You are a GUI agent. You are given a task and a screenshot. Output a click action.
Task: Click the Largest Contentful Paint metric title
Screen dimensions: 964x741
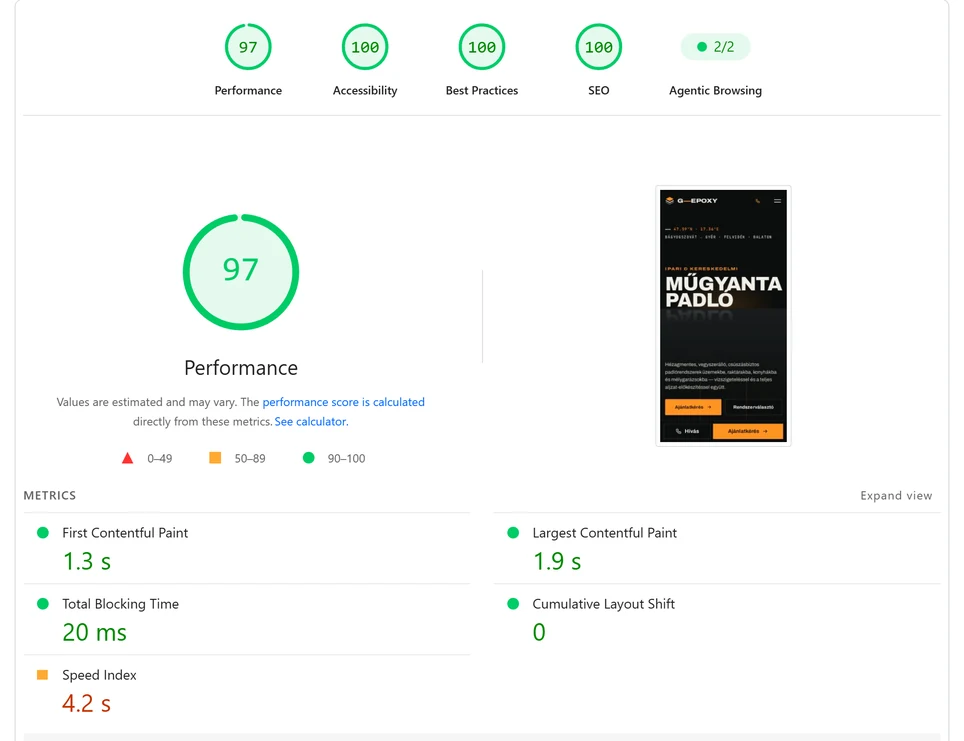604,533
